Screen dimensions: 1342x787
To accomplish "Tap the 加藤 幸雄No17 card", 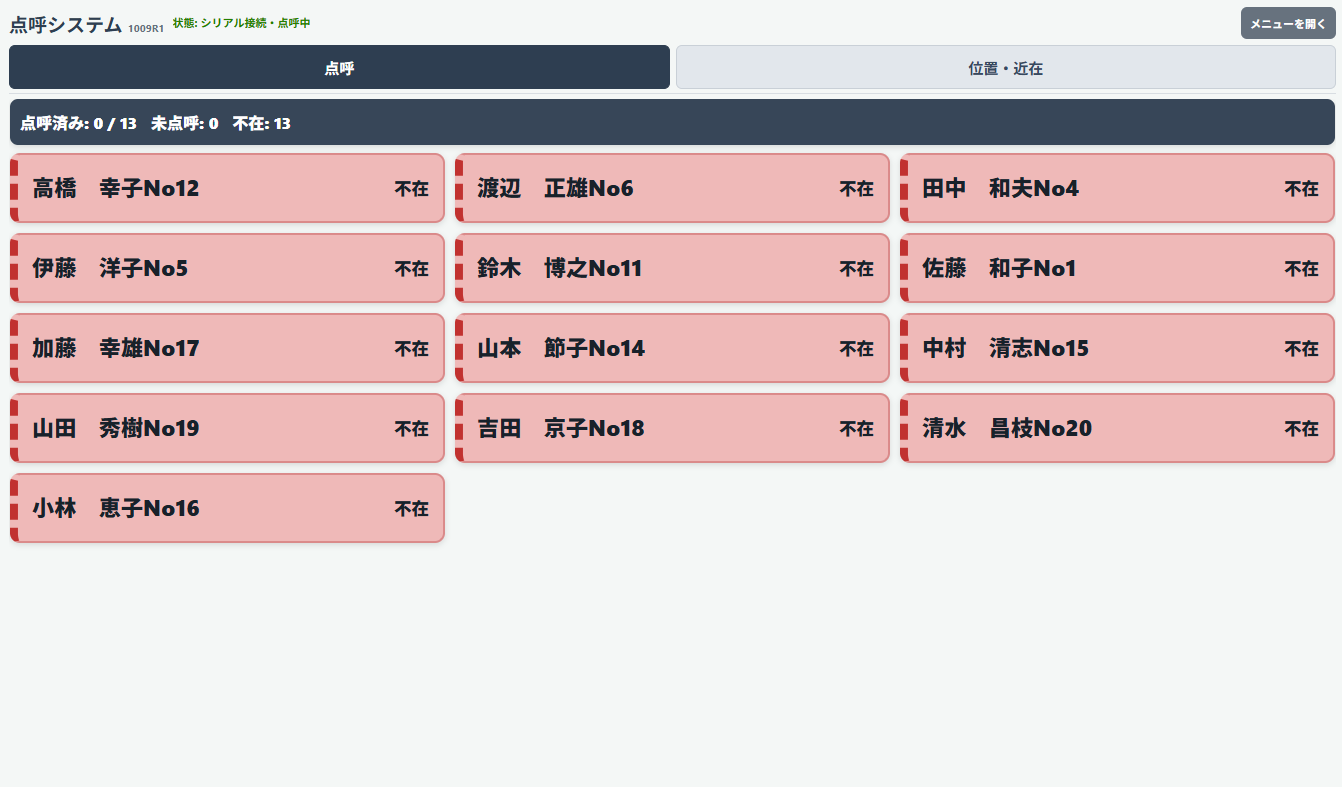I will [x=227, y=348].
